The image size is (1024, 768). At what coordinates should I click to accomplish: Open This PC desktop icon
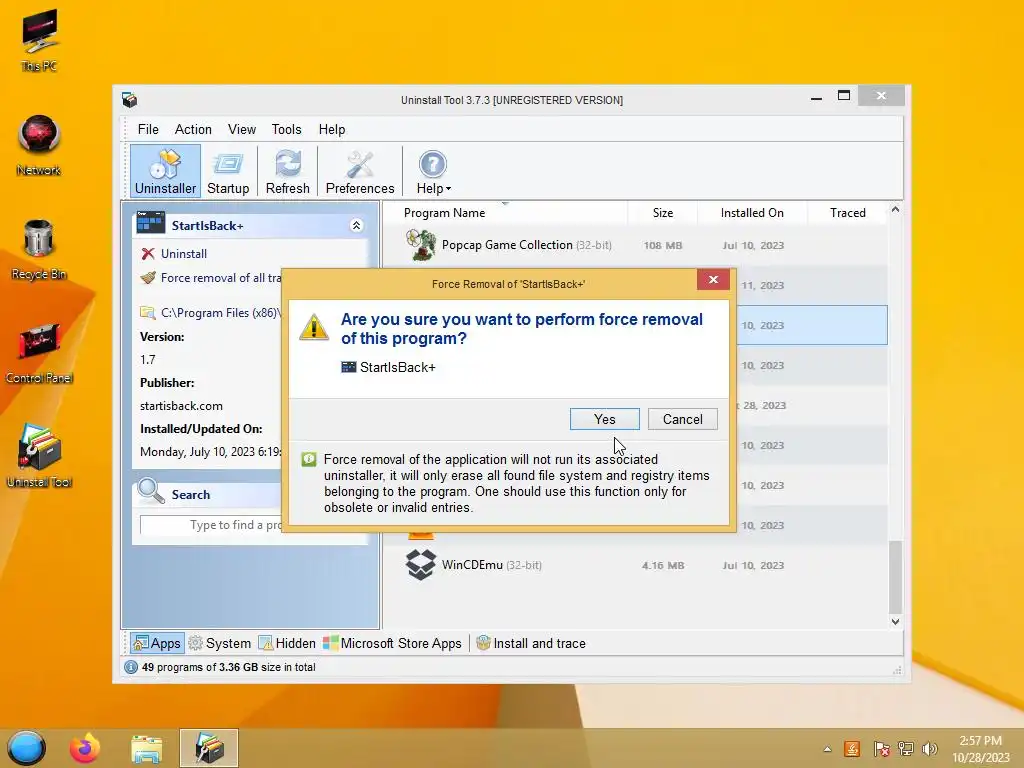(x=39, y=40)
